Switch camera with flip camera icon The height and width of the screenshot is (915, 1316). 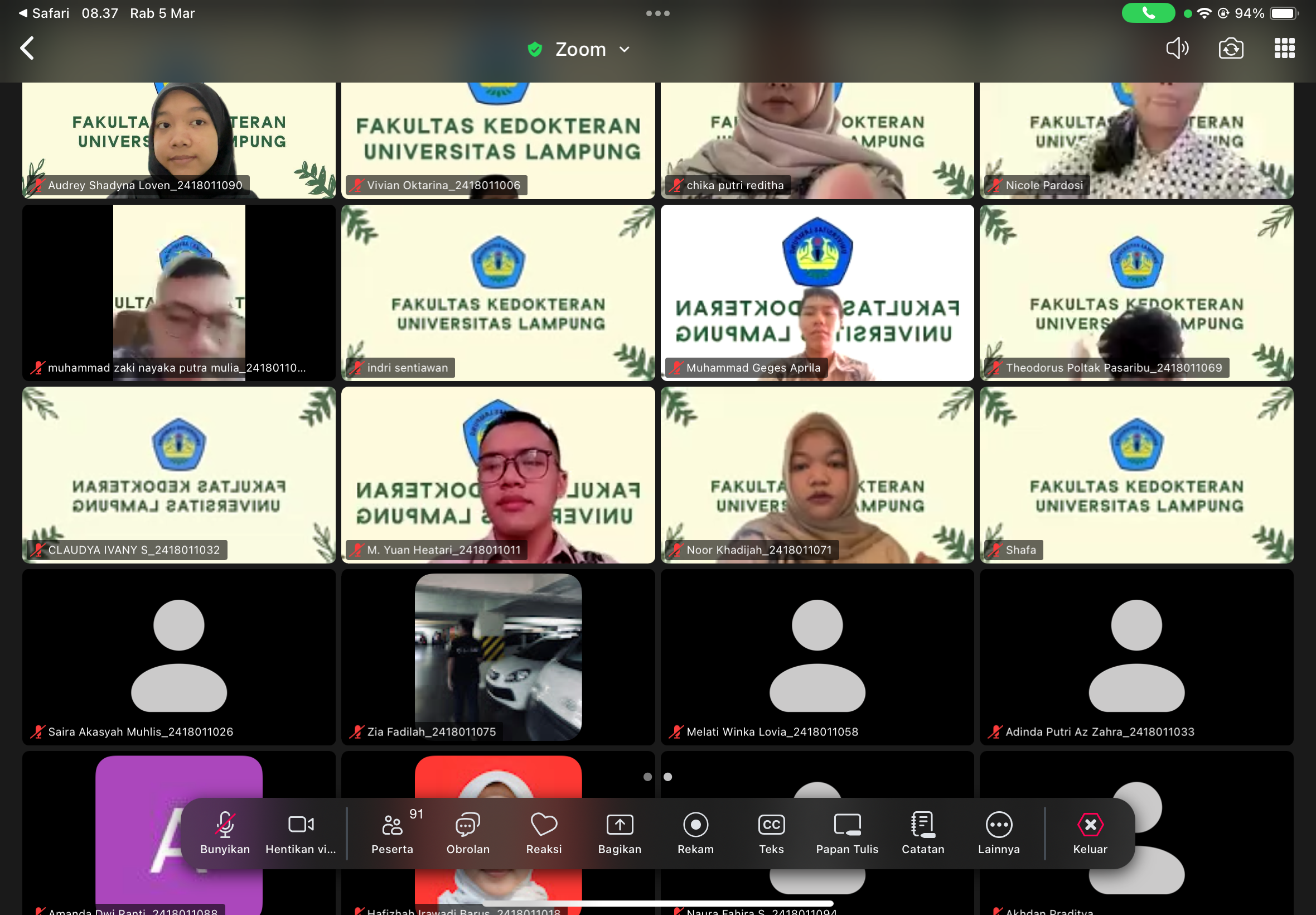pyautogui.click(x=1231, y=48)
